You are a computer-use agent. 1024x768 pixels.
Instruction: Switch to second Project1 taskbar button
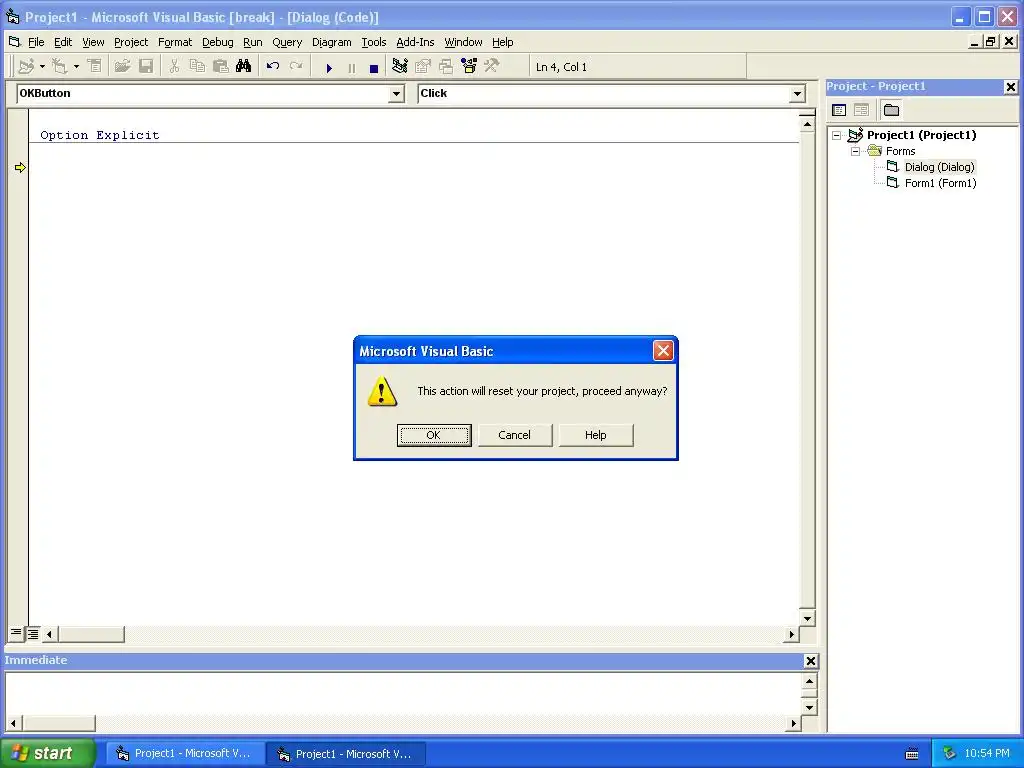pyautogui.click(x=346, y=754)
